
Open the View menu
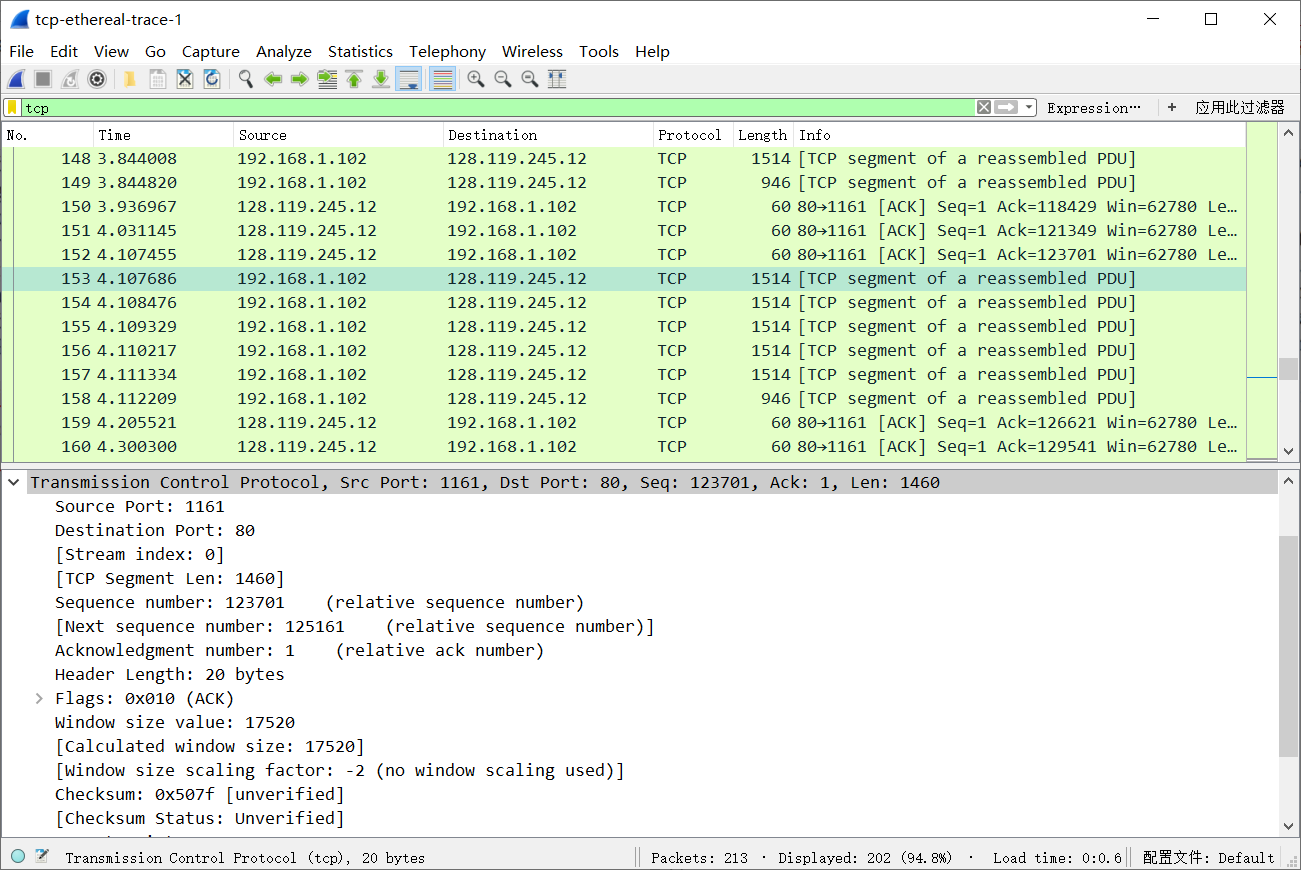pos(111,51)
